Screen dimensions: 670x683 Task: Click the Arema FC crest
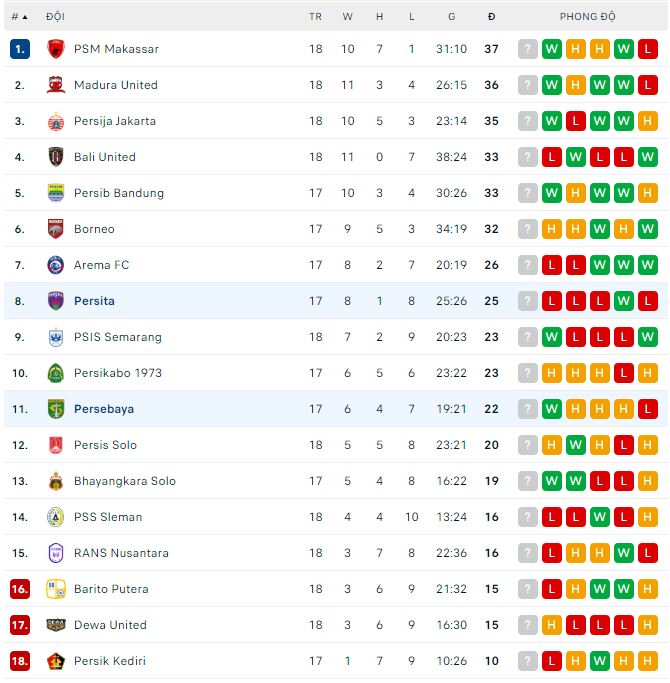(56, 265)
